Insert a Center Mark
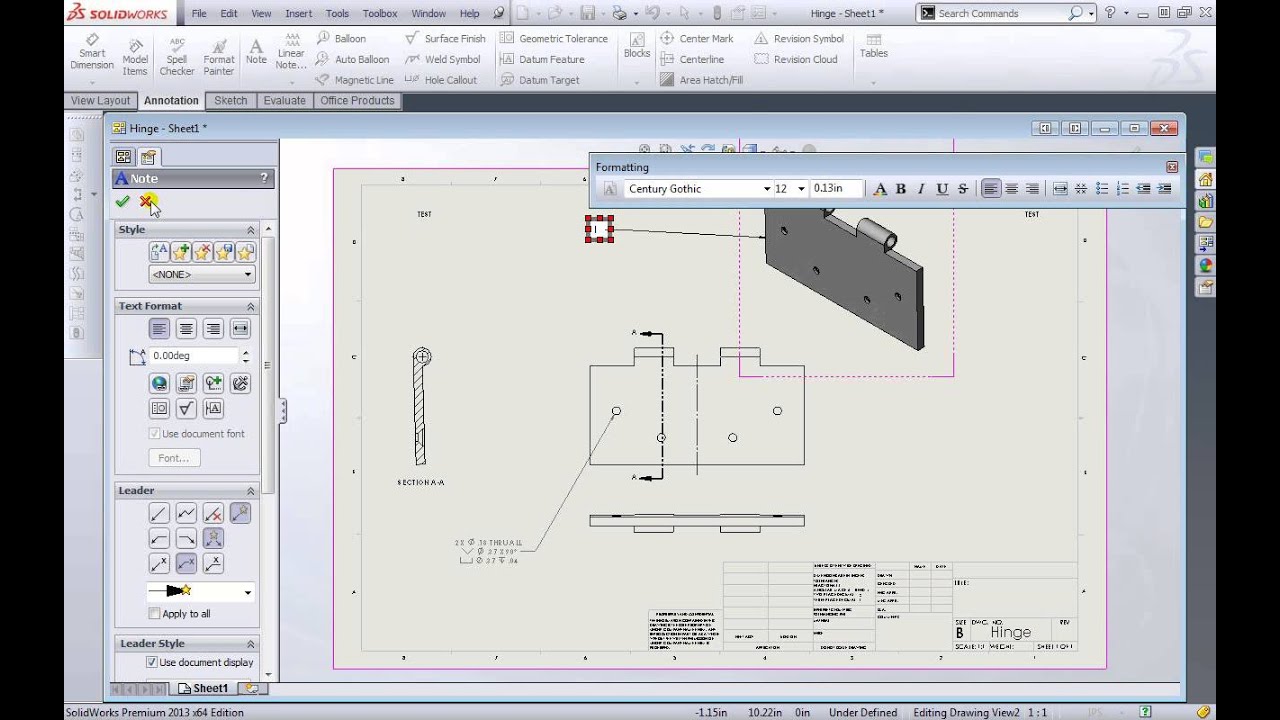This screenshot has width=1280, height=720. point(697,38)
